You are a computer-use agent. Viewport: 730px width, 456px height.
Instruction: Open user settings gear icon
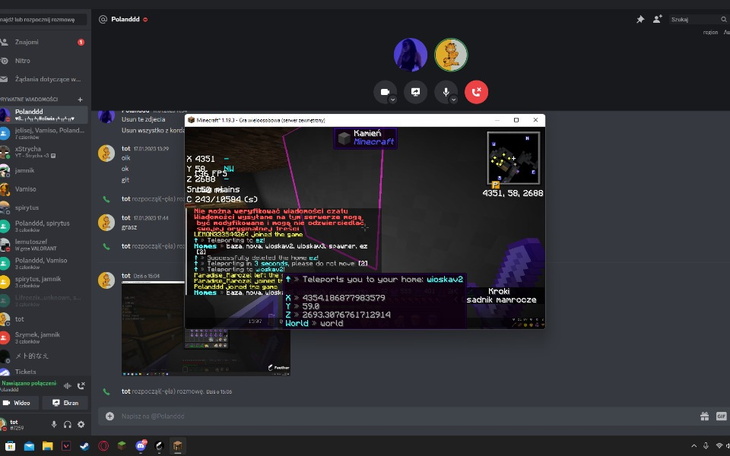point(81,425)
